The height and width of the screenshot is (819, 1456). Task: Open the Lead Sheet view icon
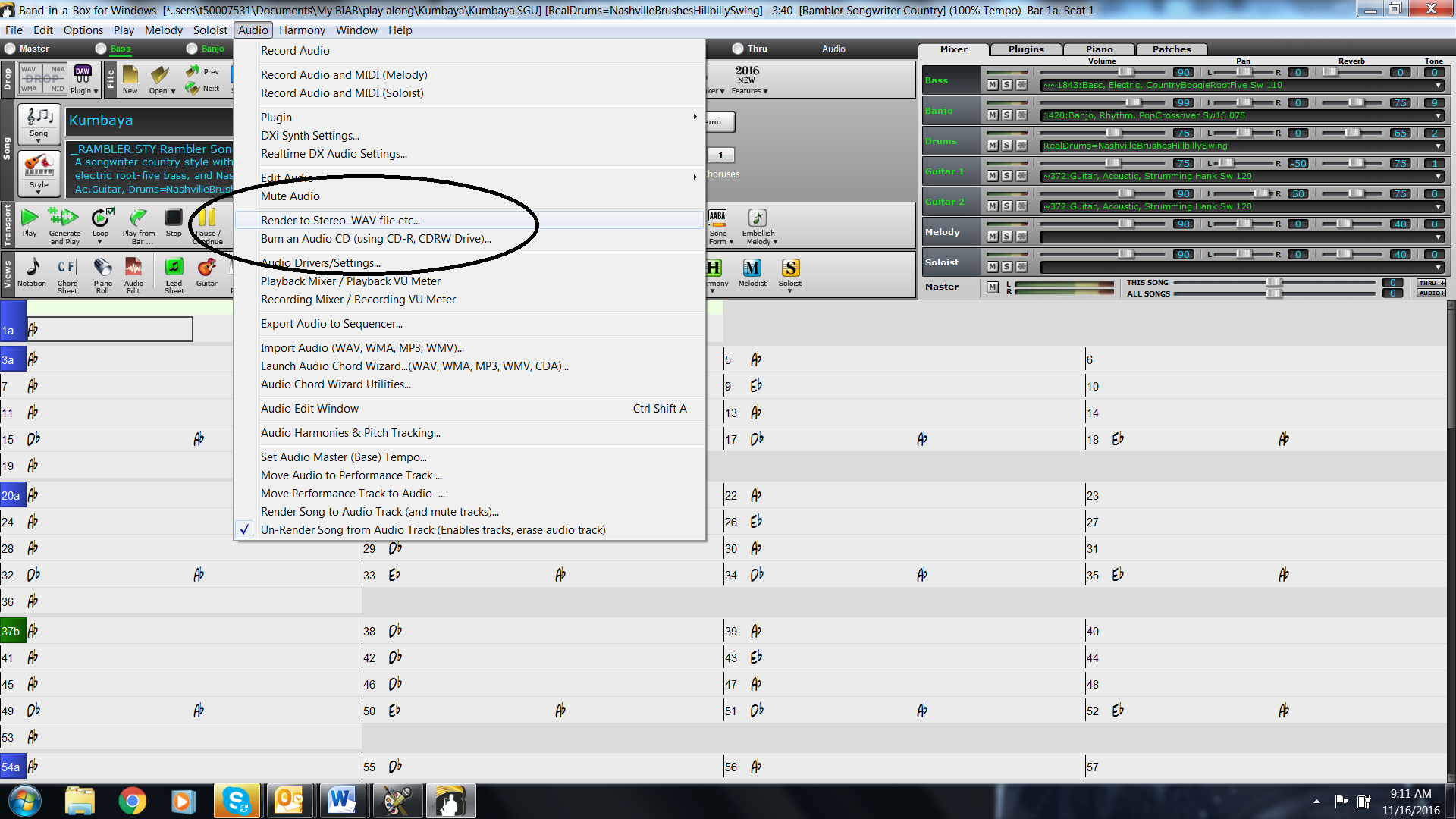(x=174, y=268)
